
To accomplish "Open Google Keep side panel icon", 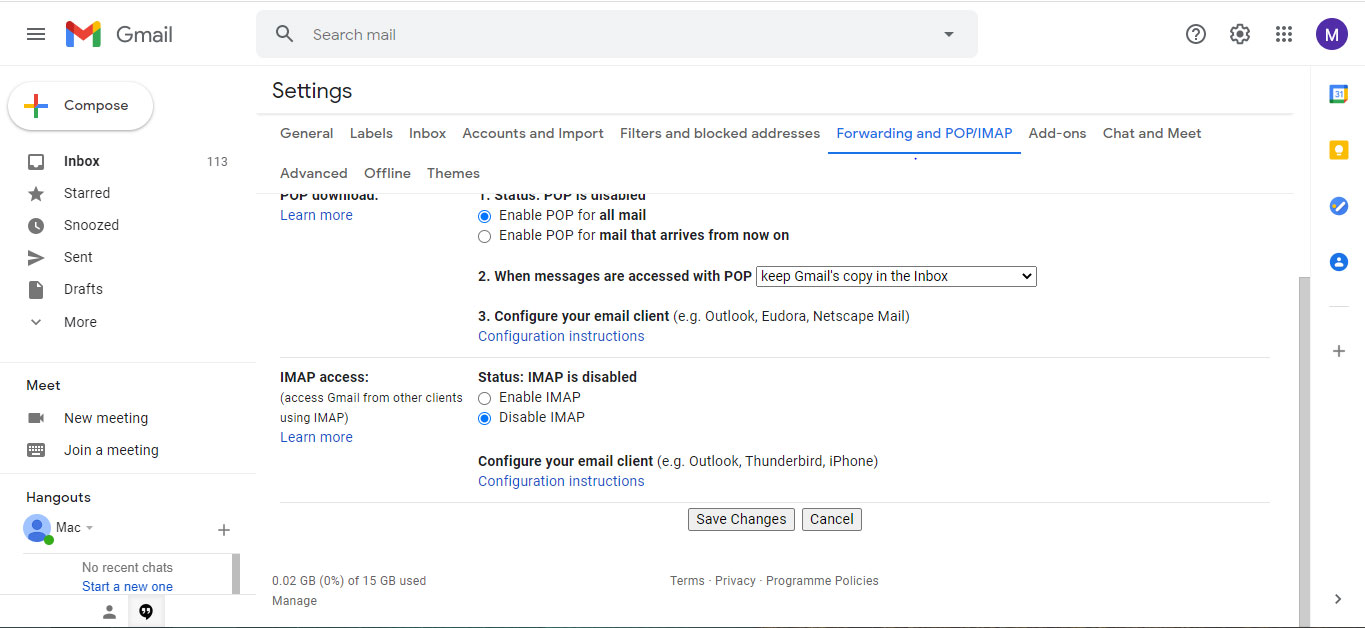I will [1338, 150].
